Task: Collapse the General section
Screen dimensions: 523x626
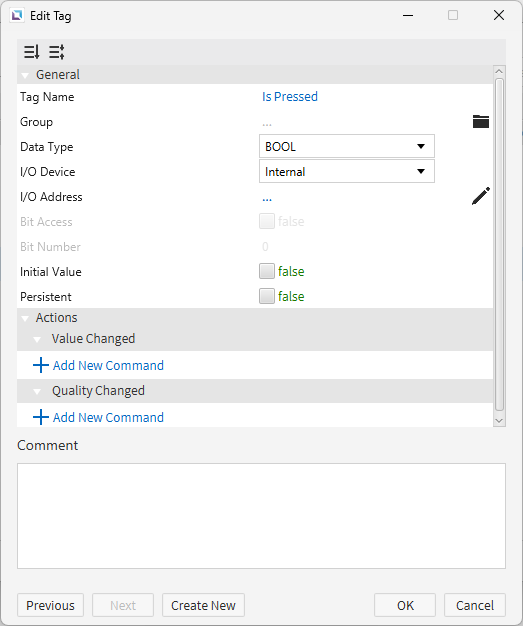Action: 26,75
